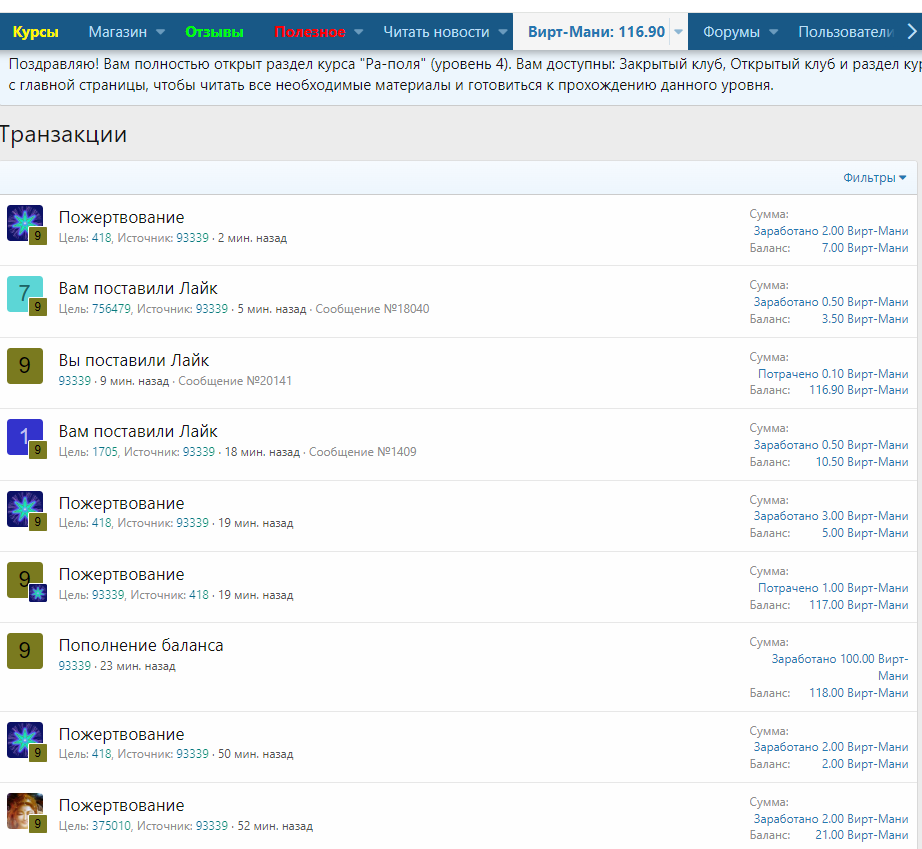Screen dimensions: 922x849
Task: Select Полезное in the navigation bar
Action: click(x=310, y=32)
